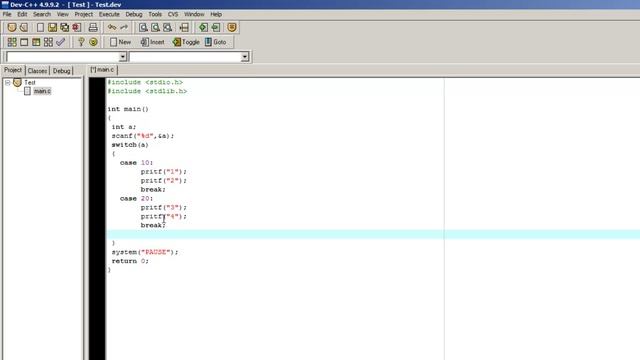Click the Find Next icon
Viewport: 640px width, 360px height.
point(167,27)
